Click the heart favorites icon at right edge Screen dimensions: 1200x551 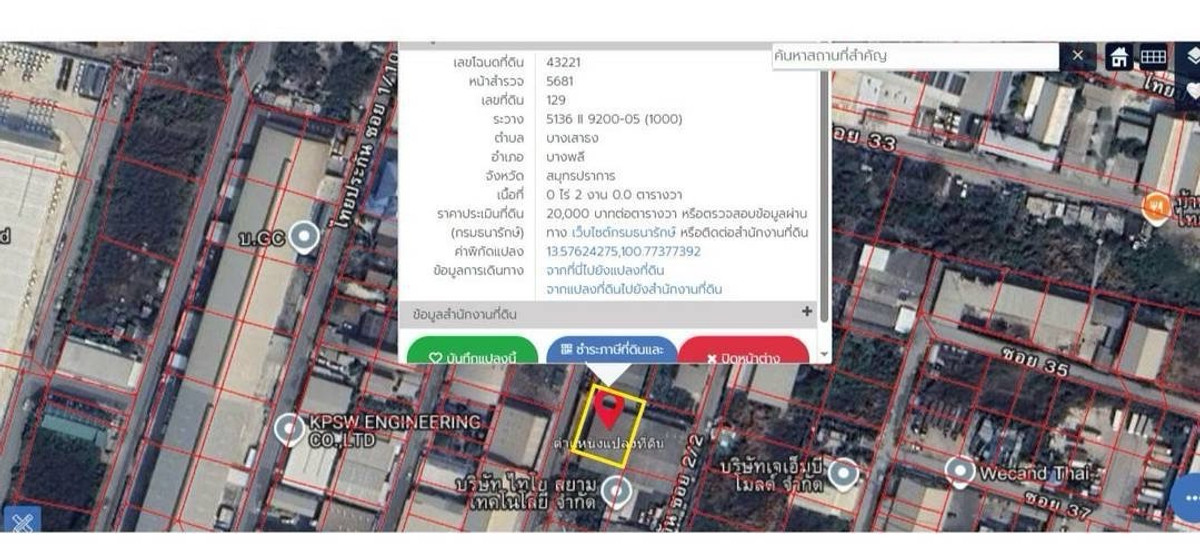tap(1192, 90)
